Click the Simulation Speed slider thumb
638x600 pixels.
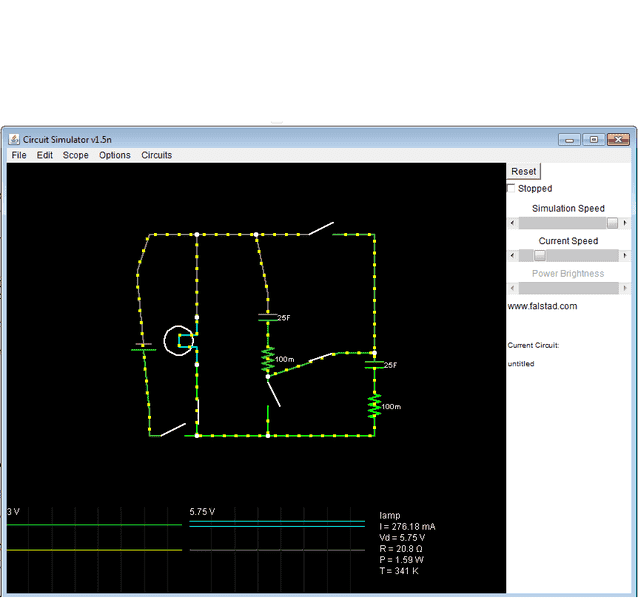click(x=612, y=223)
